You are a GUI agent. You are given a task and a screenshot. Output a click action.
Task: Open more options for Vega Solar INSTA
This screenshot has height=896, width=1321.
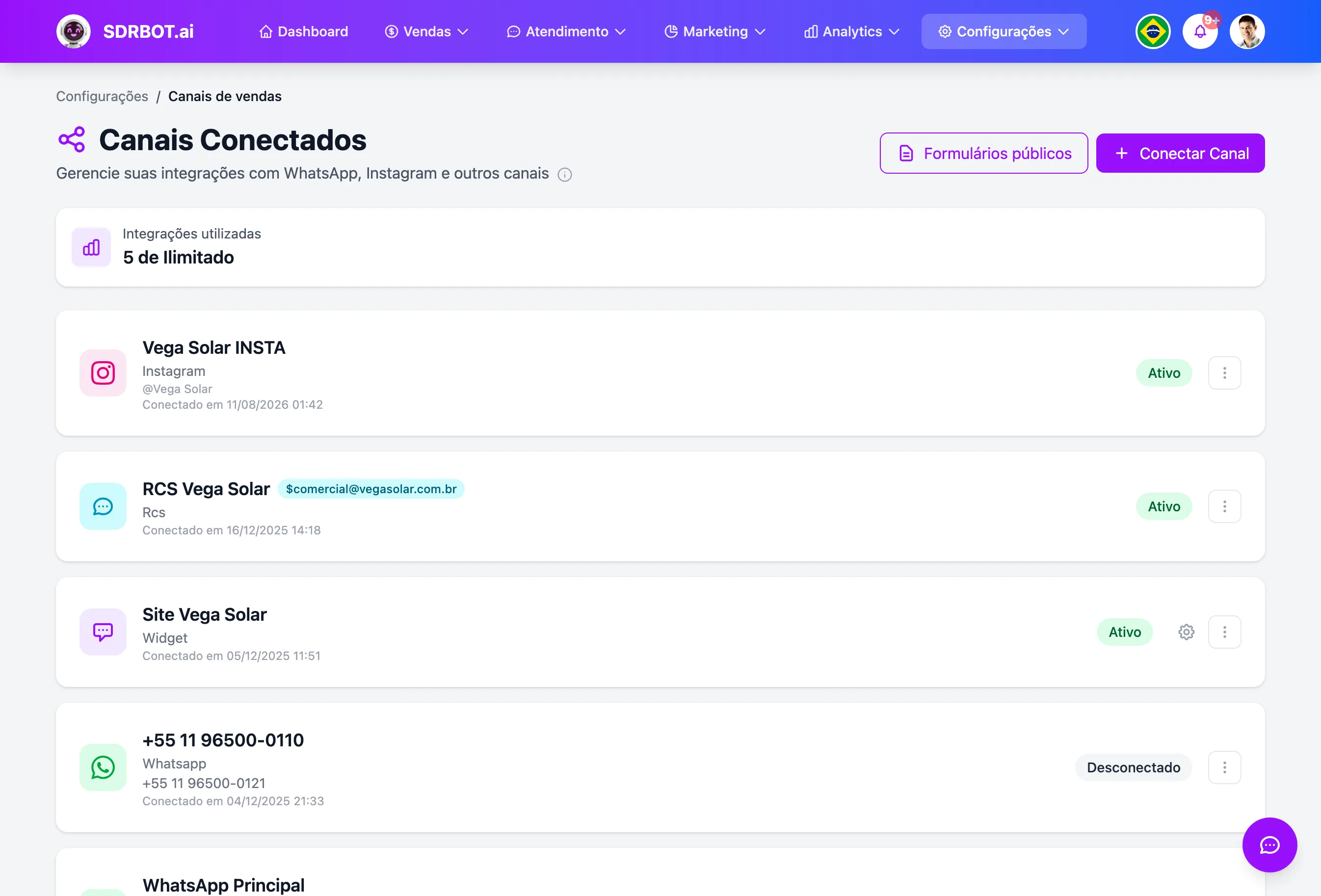(1224, 373)
